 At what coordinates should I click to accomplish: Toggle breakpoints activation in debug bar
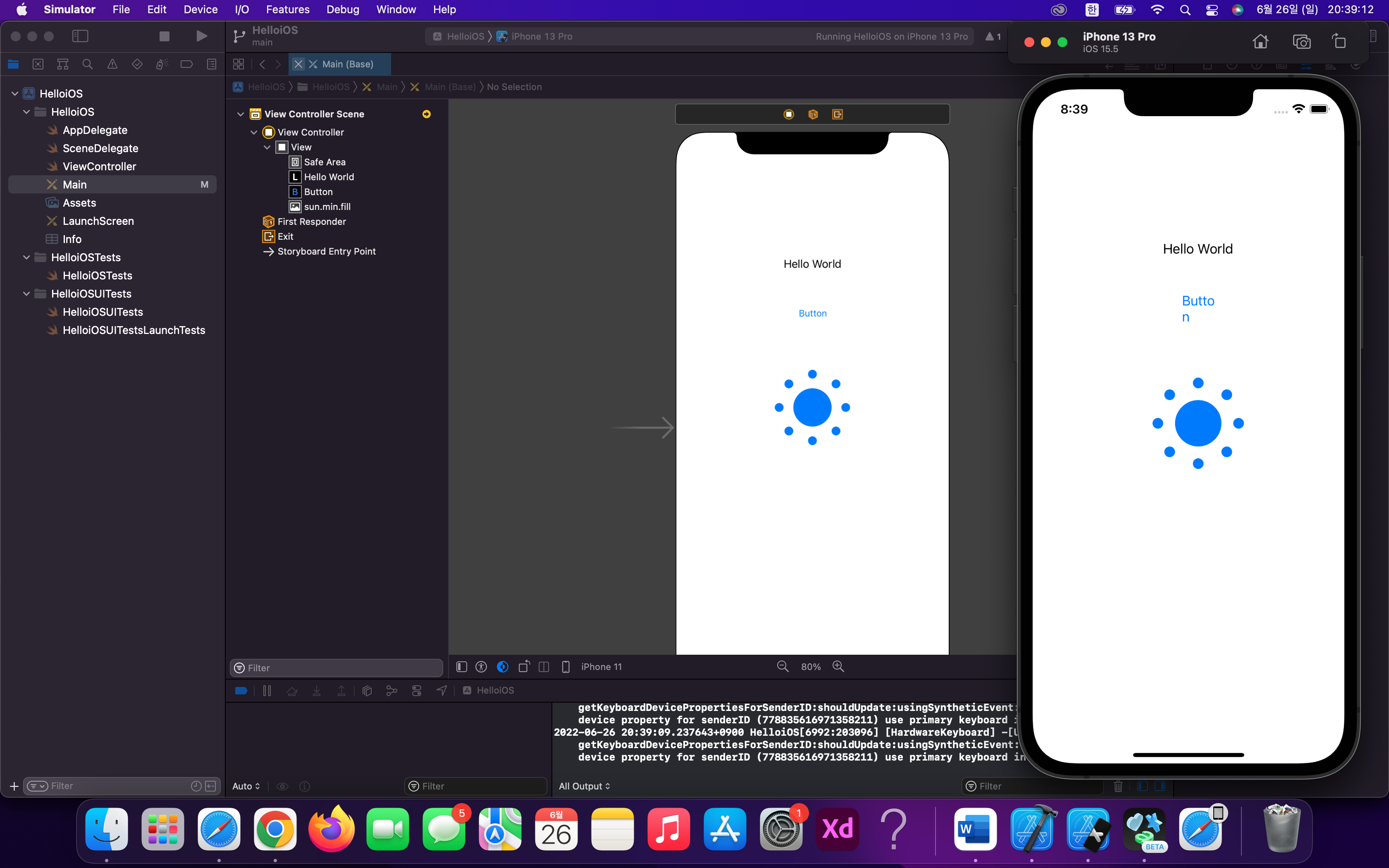[241, 691]
